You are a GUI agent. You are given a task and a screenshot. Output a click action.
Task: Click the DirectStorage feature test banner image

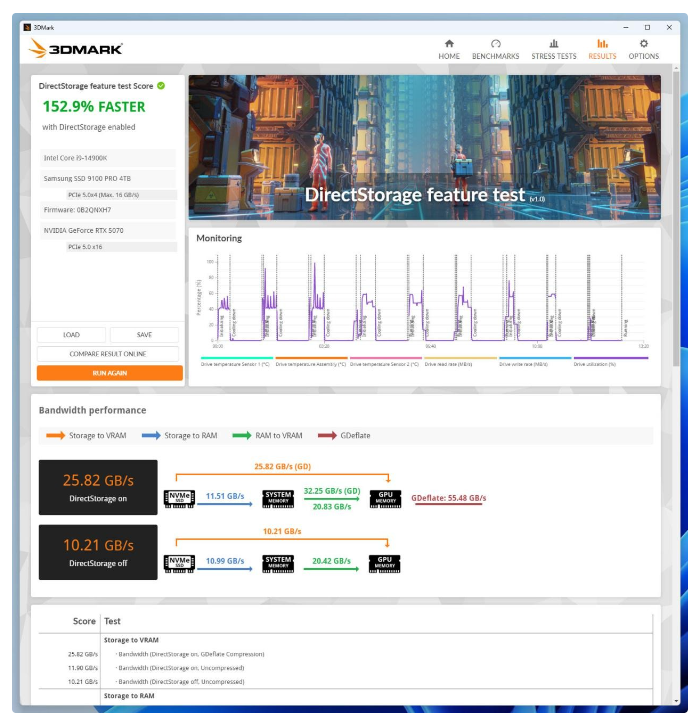[x=424, y=147]
